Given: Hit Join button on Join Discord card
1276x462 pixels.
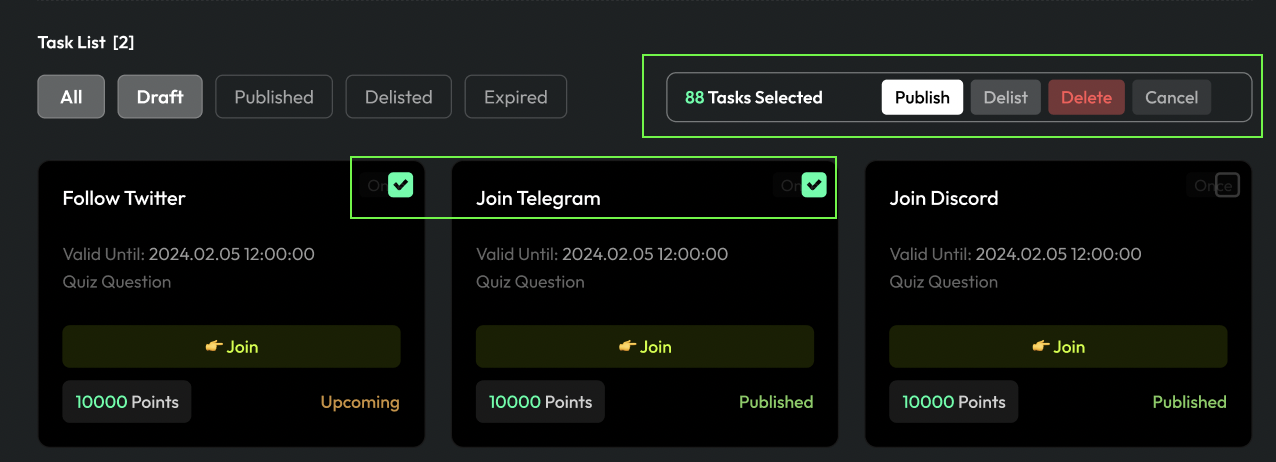Looking at the screenshot, I should pos(1058,347).
